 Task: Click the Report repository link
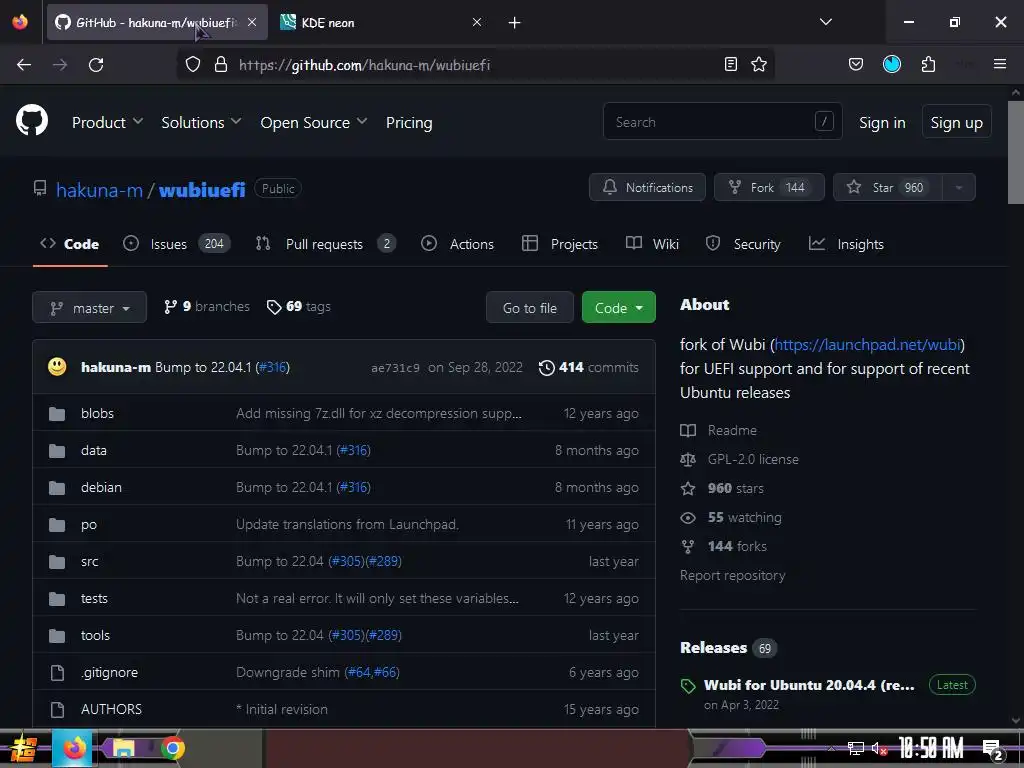pyautogui.click(x=732, y=575)
